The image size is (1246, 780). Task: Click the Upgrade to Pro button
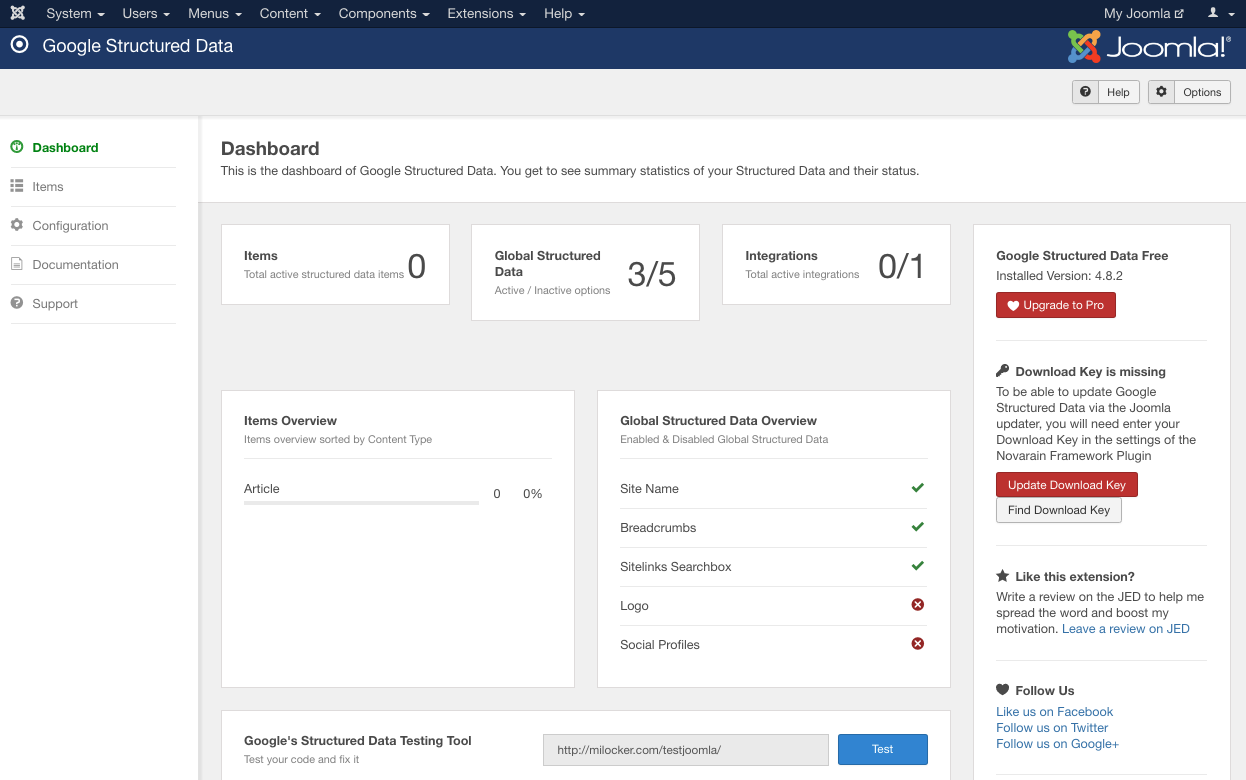click(x=1055, y=305)
